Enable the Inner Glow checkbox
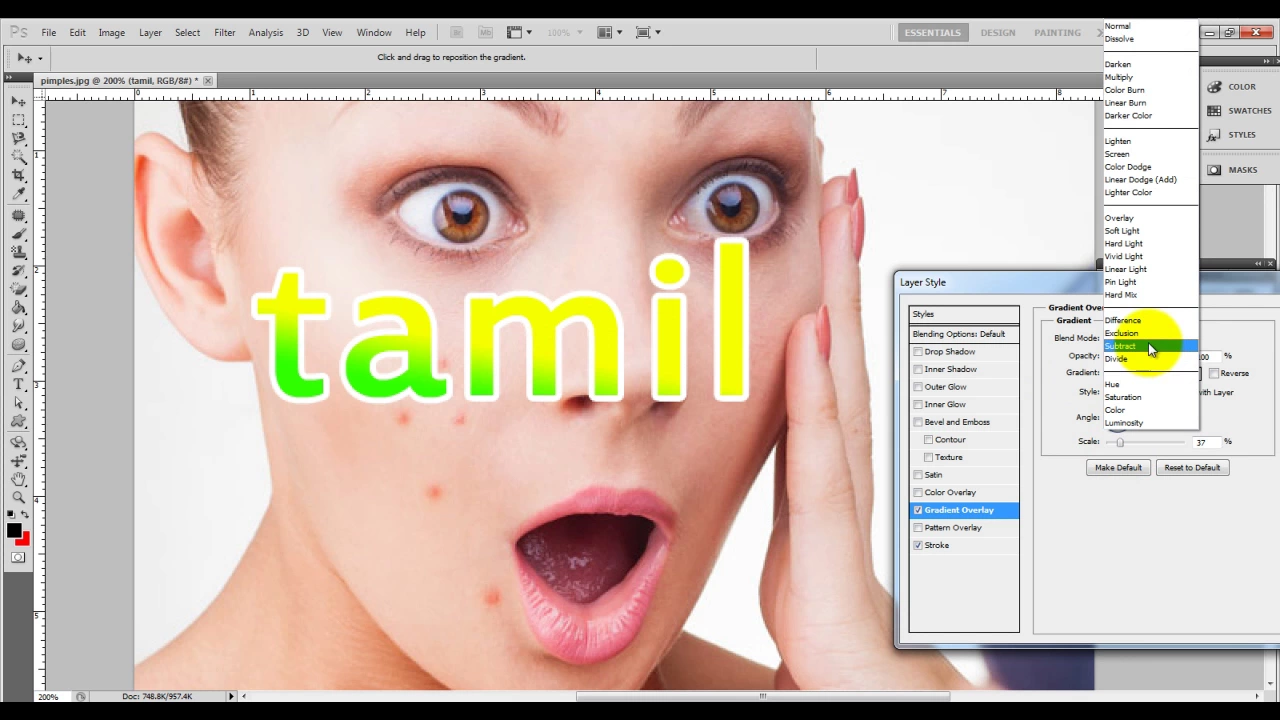Viewport: 1280px width, 720px height. pos(918,404)
